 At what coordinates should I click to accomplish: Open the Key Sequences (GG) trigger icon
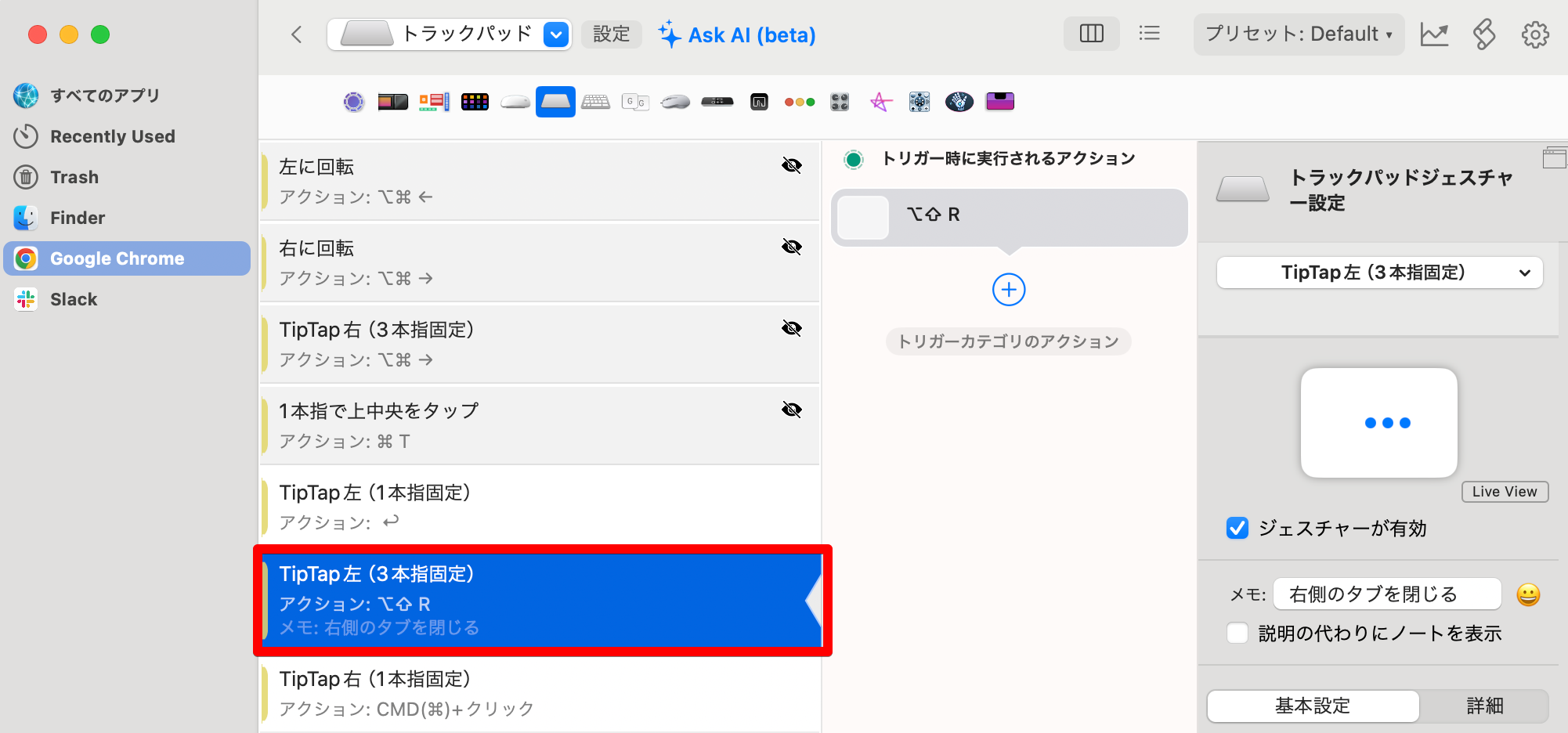pos(636,102)
